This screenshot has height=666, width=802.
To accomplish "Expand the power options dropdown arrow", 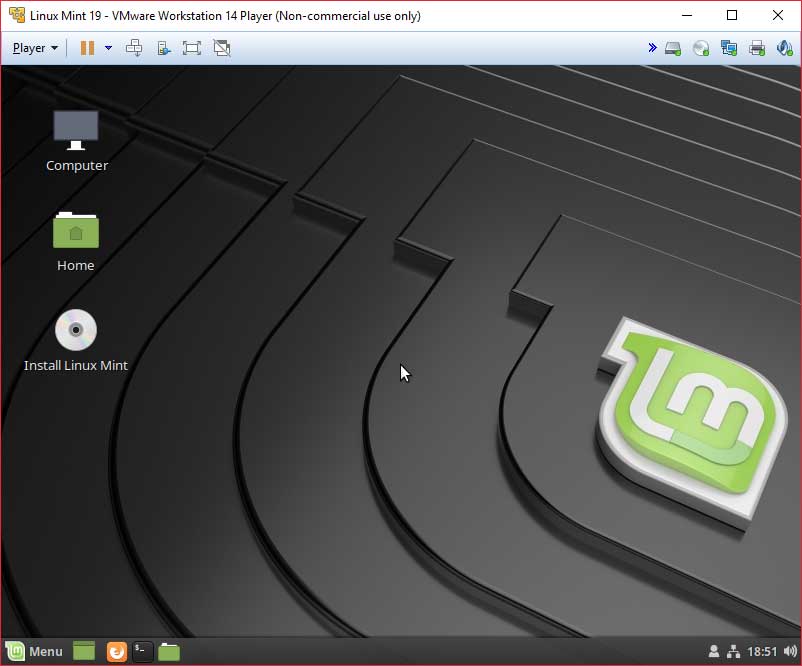I will (x=108, y=48).
